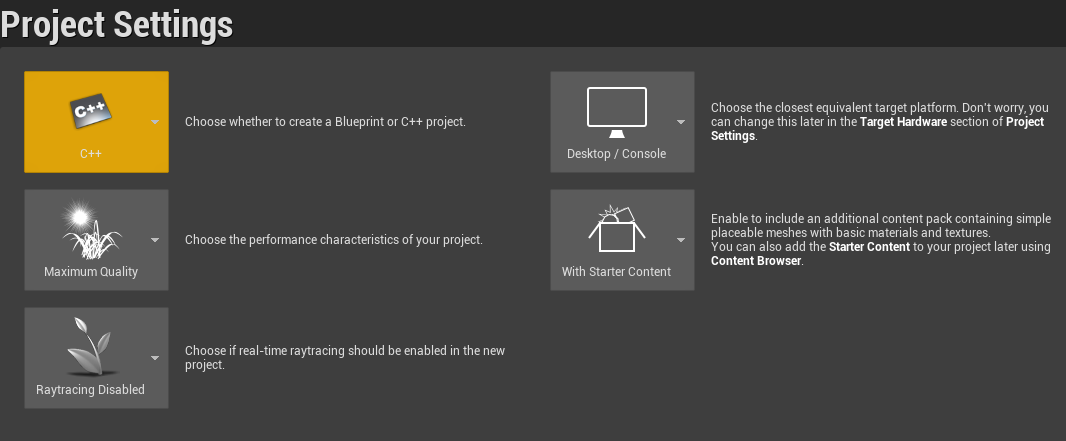This screenshot has height=441, width=1066.
Task: Click the Desktop / Console monitor icon
Action: (616, 113)
